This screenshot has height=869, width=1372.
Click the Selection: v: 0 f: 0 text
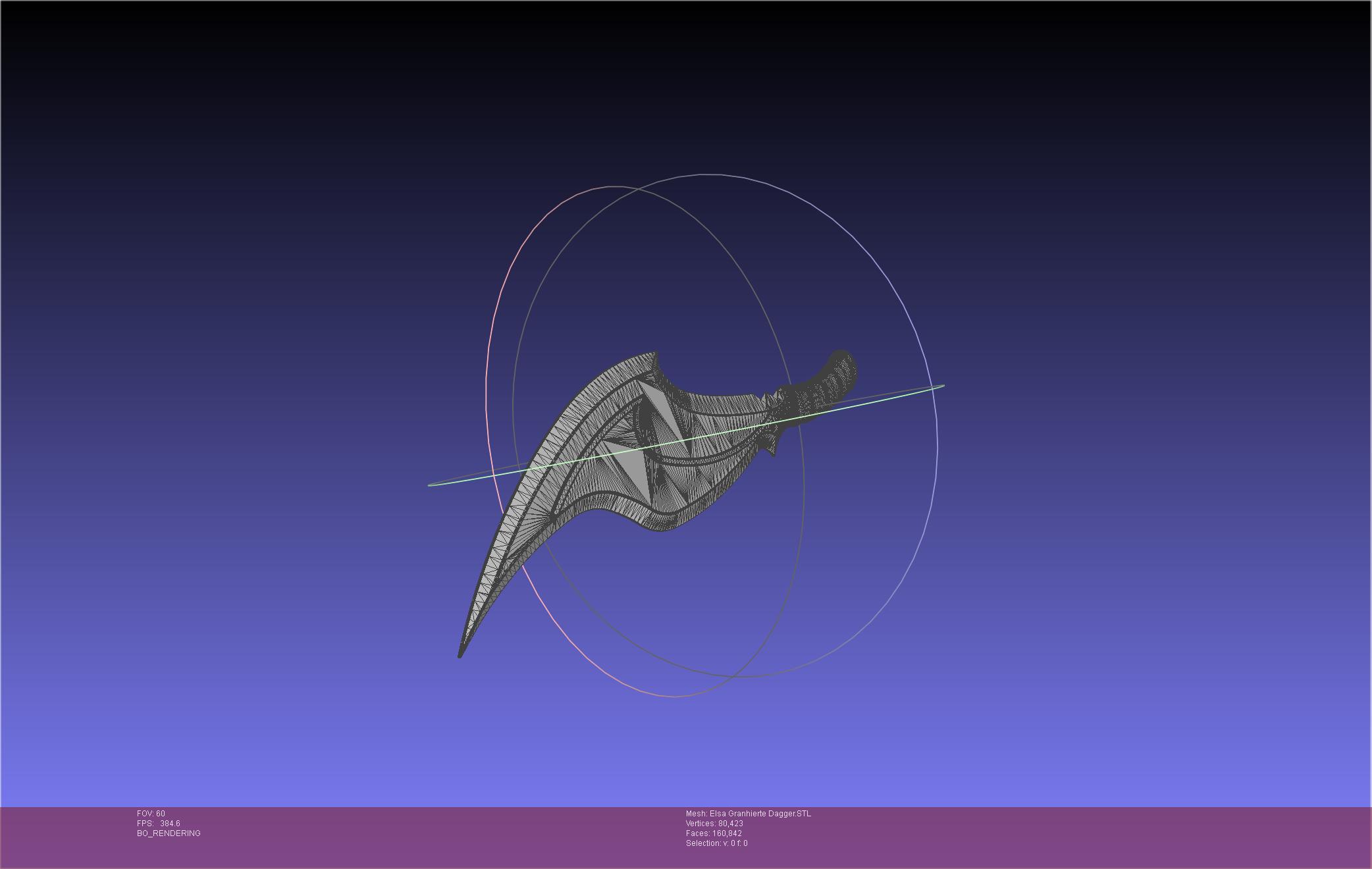(716, 843)
